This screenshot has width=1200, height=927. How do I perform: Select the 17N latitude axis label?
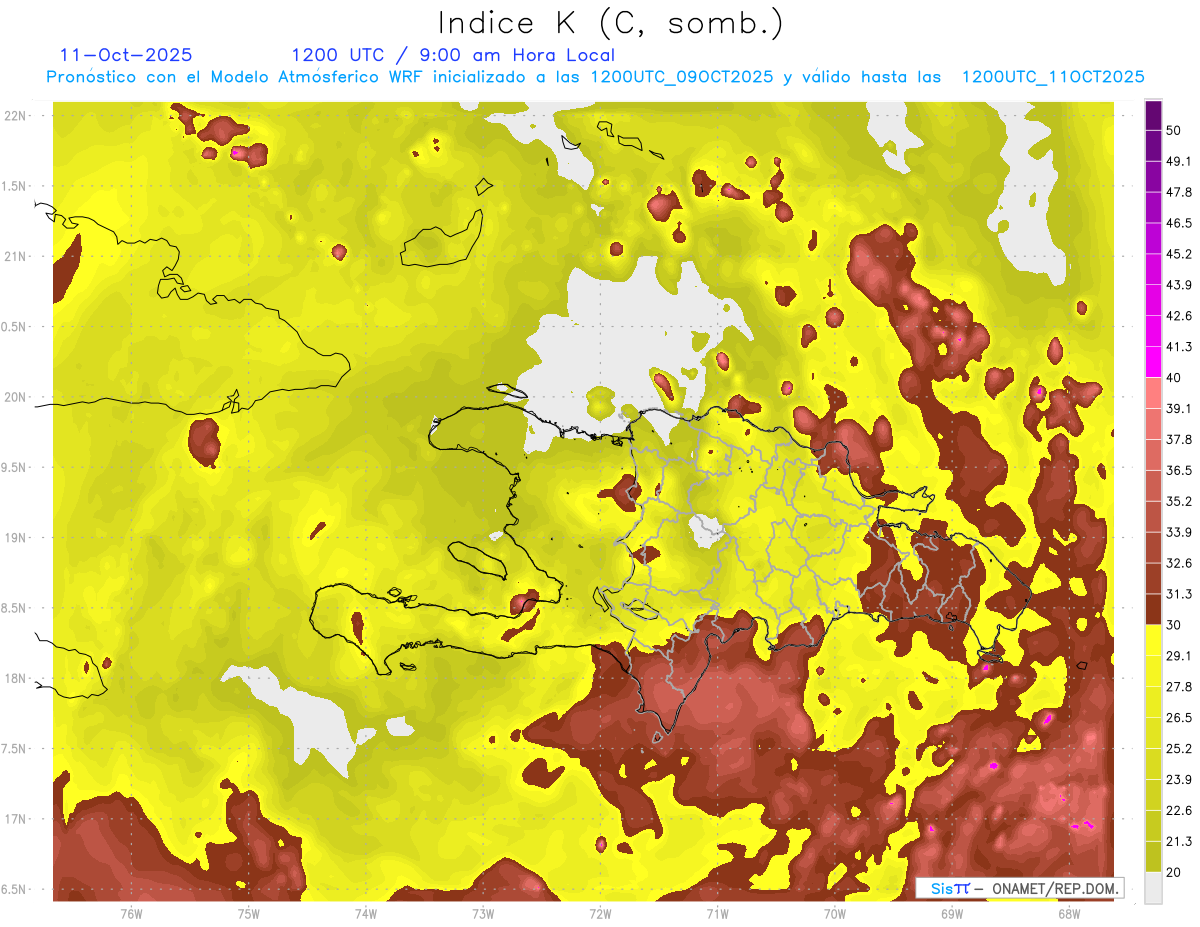tap(17, 819)
